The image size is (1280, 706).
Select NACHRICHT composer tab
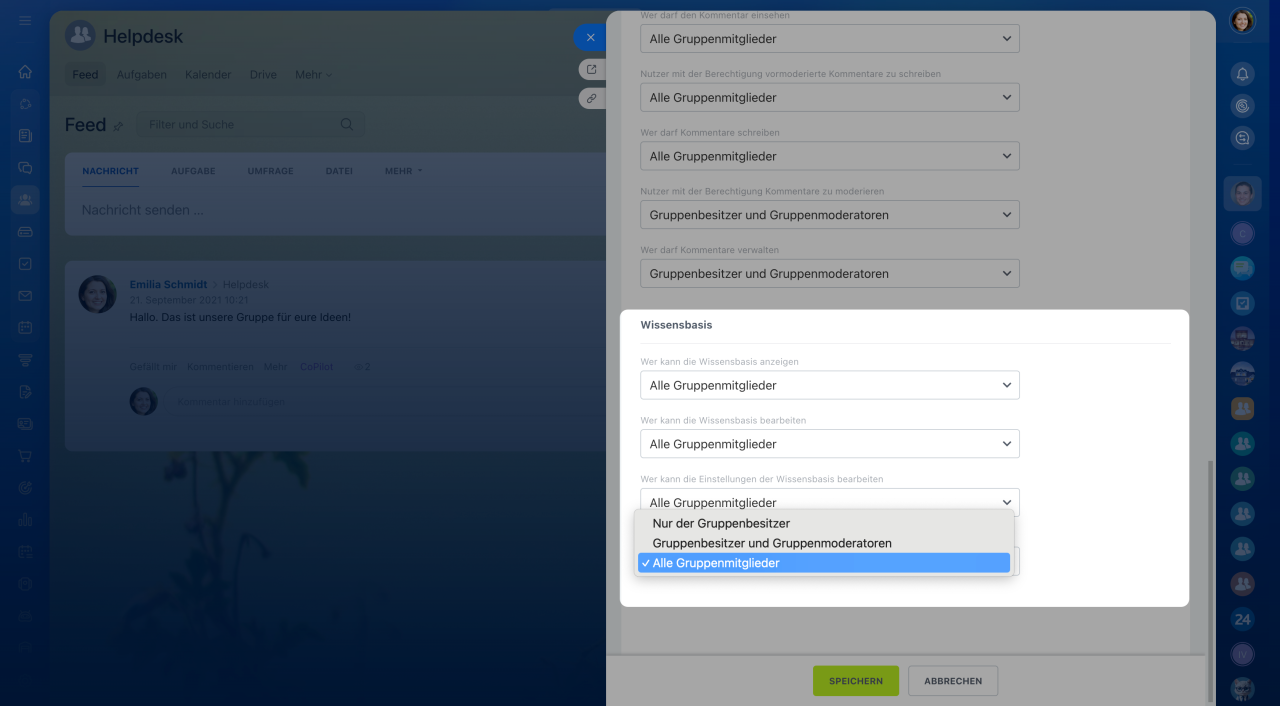click(x=110, y=171)
